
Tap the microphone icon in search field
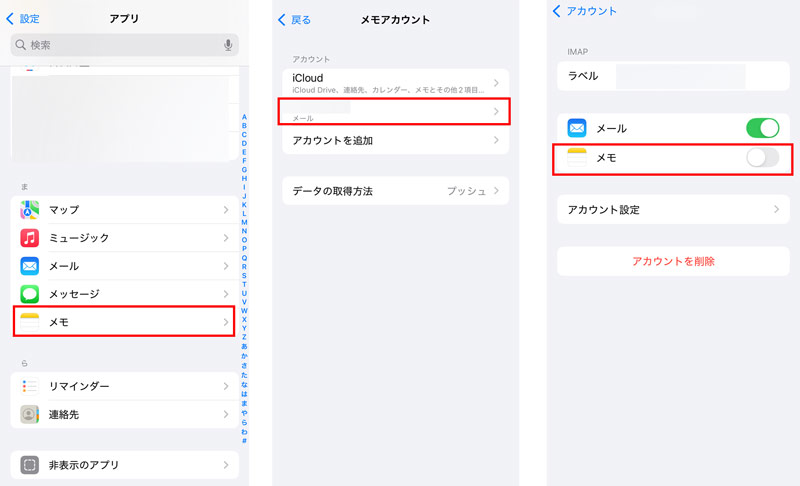tap(228, 45)
